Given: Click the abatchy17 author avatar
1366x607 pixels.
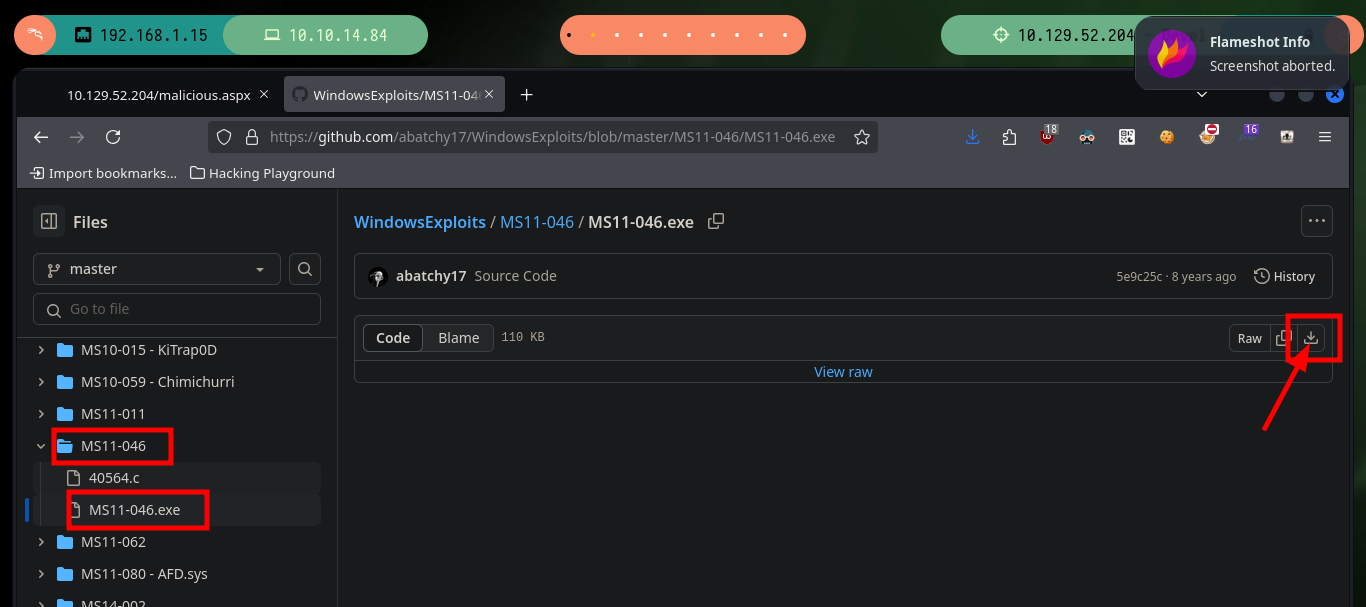Looking at the screenshot, I should [378, 277].
